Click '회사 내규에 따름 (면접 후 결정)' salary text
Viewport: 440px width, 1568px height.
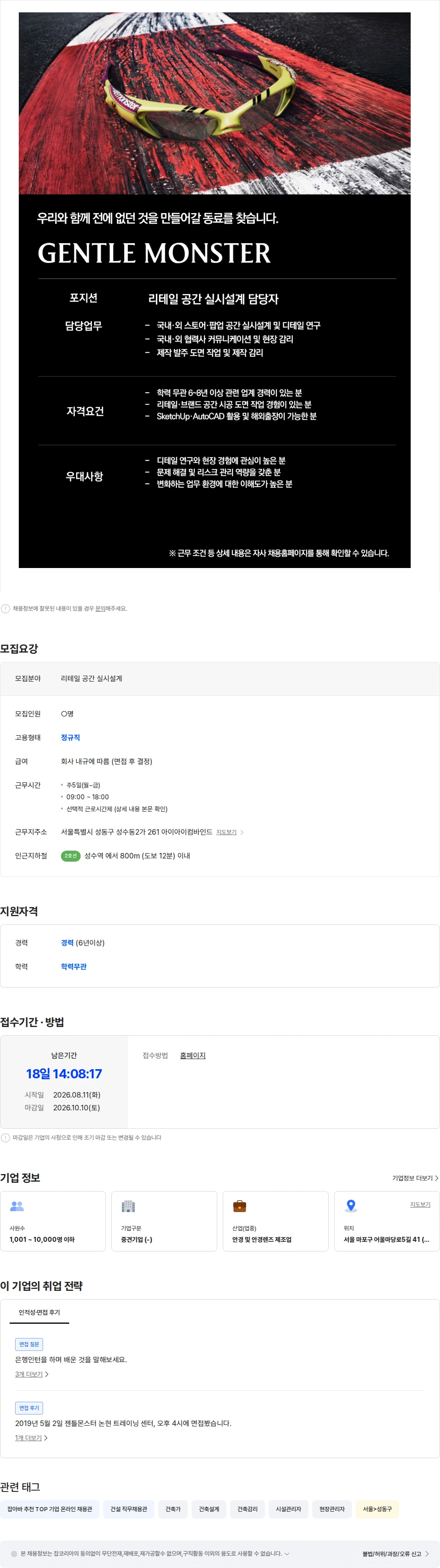[107, 761]
